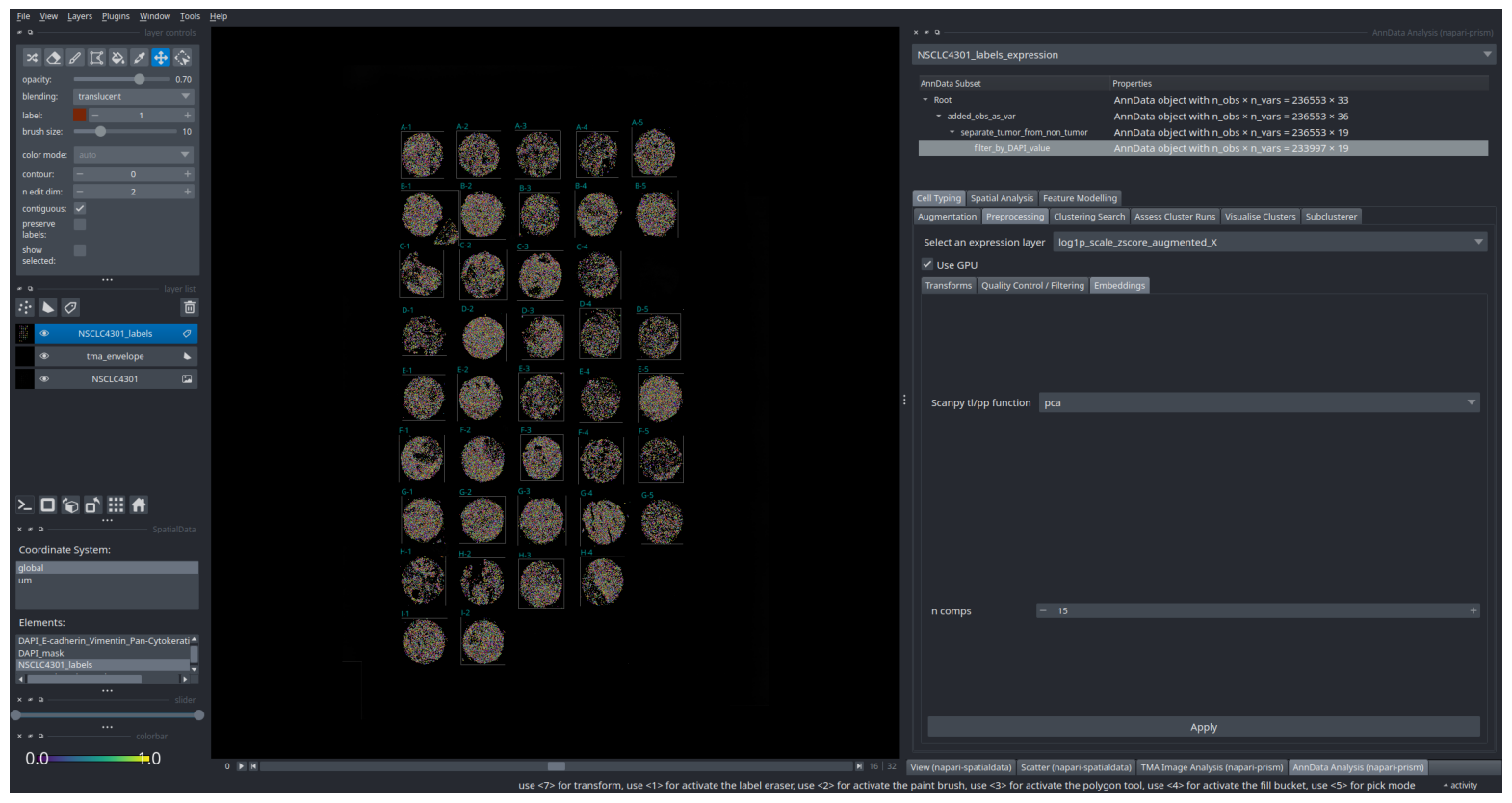Open the color mode dropdown

[x=134, y=154]
